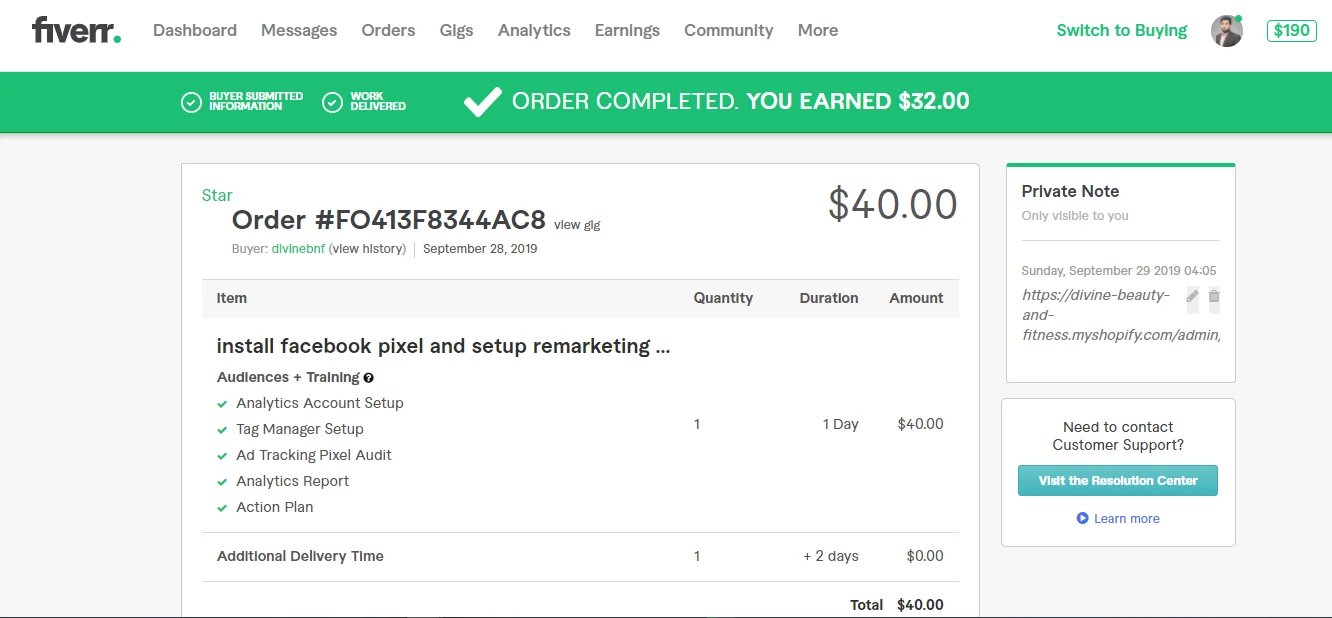The height and width of the screenshot is (618, 1332).
Task: Click the Buyer Submitted Information check icon
Action: pyautogui.click(x=191, y=102)
